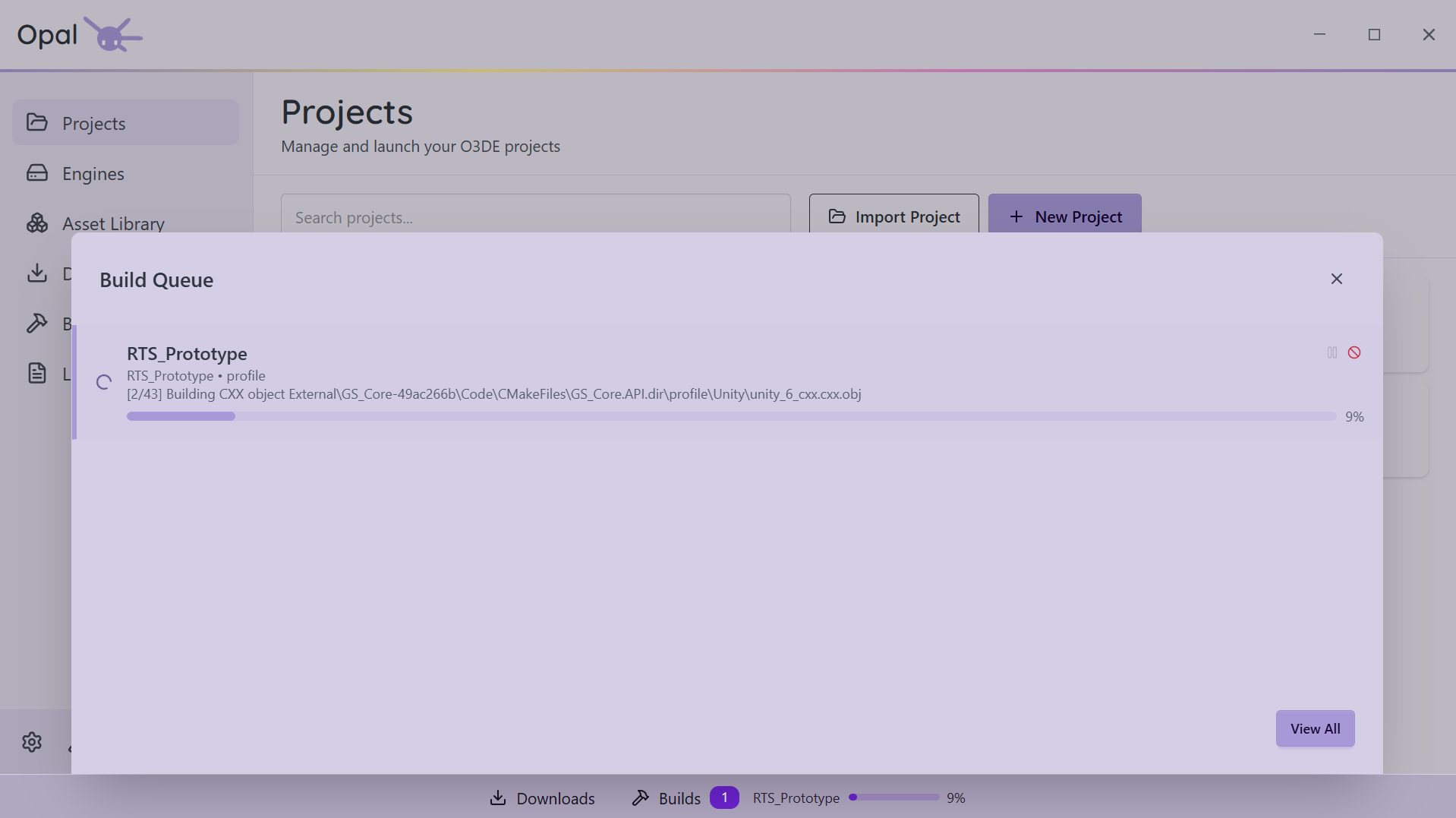Click the 'RTS_Prototype • profile' subtitle text
This screenshot has width=1456, height=818.
pyautogui.click(x=196, y=376)
